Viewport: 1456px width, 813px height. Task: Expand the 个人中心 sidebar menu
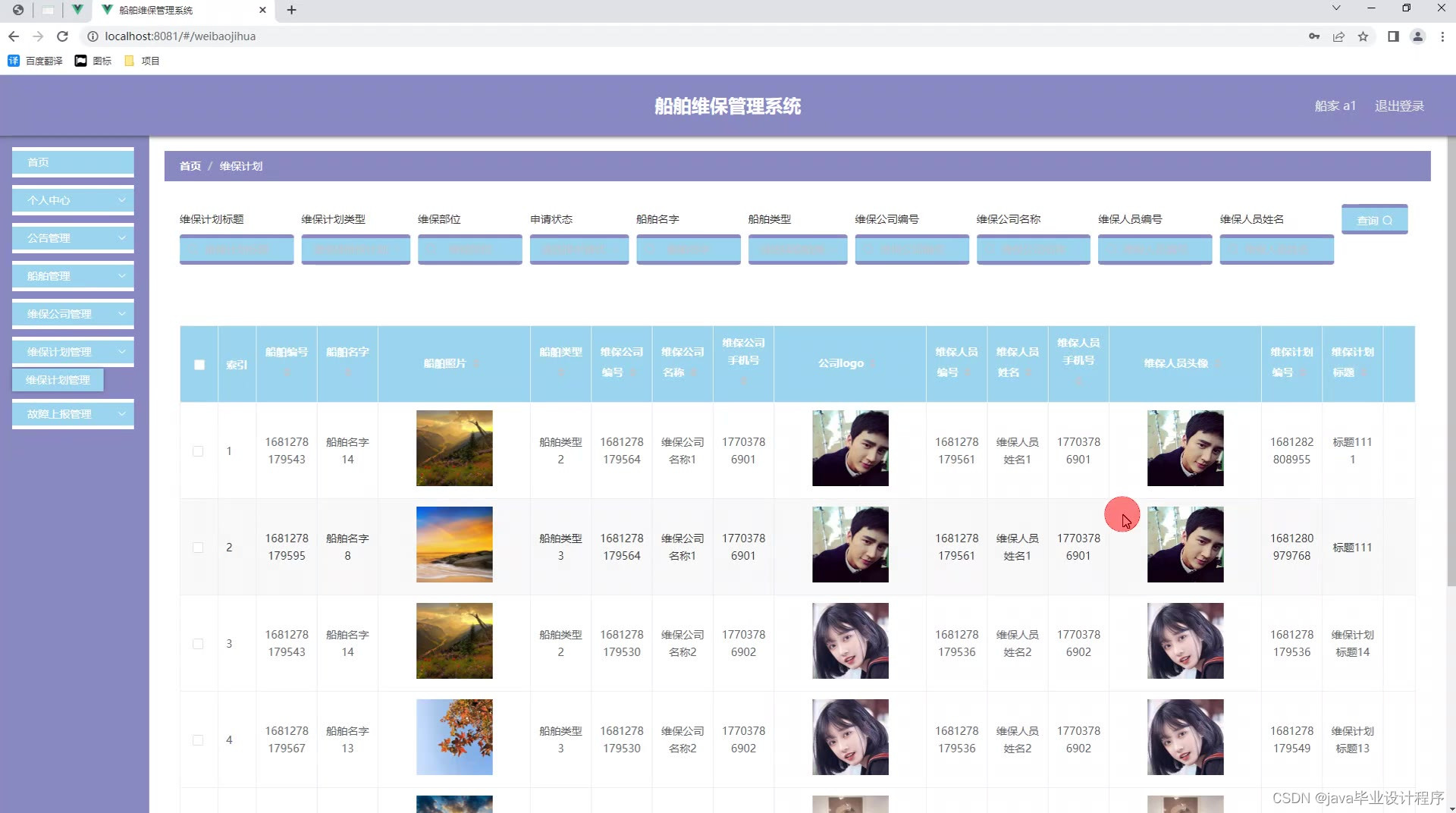(x=73, y=200)
